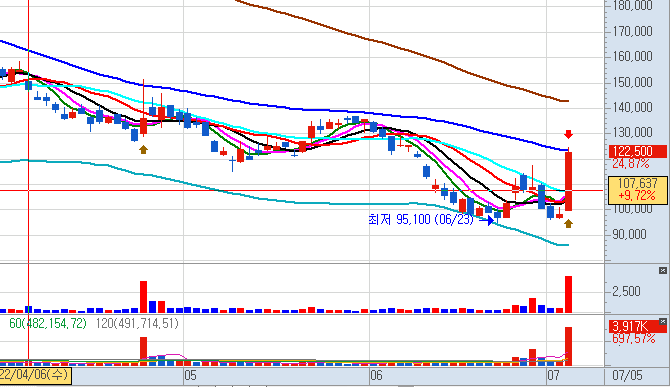The height and width of the screenshot is (387, 670).
Task: Click the 07/05 date label at axis end
Action: click(x=627, y=375)
